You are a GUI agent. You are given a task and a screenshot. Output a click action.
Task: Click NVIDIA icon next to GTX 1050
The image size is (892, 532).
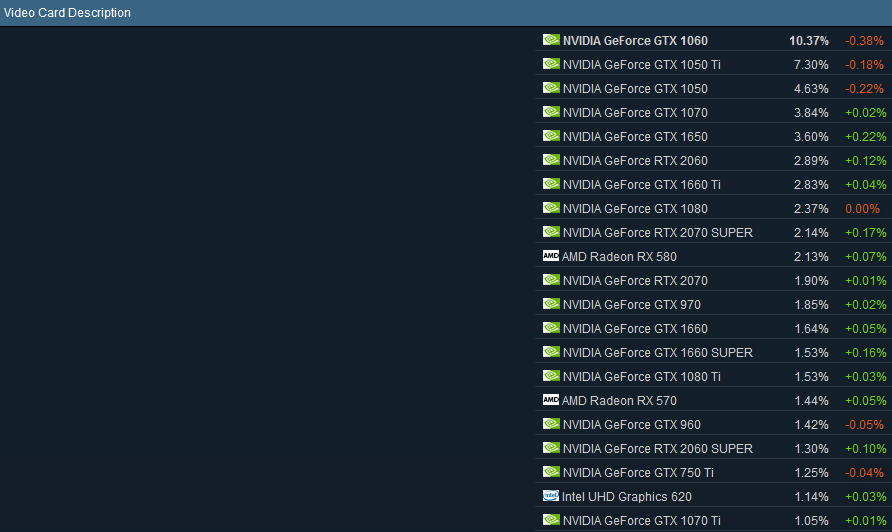551,88
